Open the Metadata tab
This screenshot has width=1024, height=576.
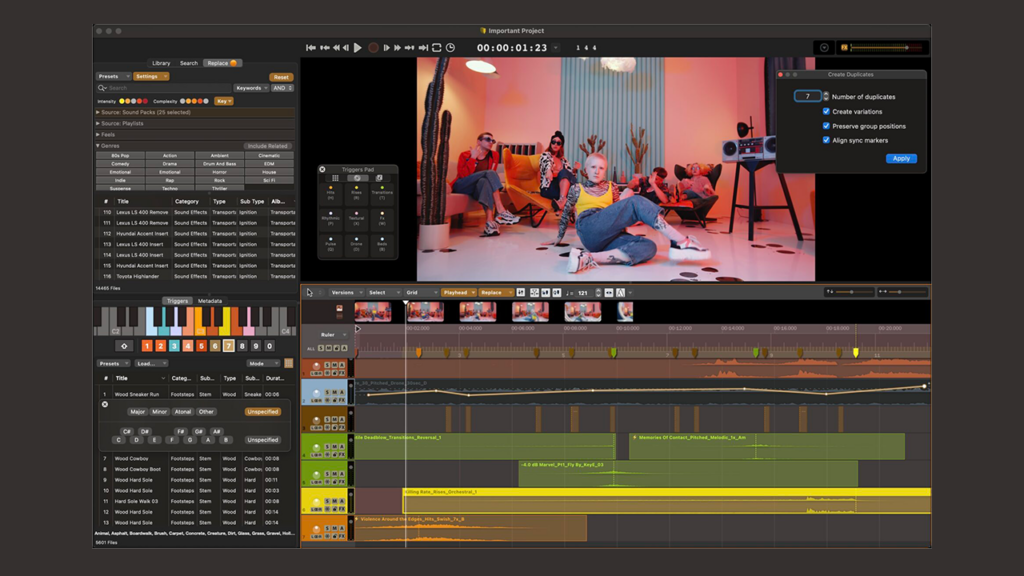210,301
